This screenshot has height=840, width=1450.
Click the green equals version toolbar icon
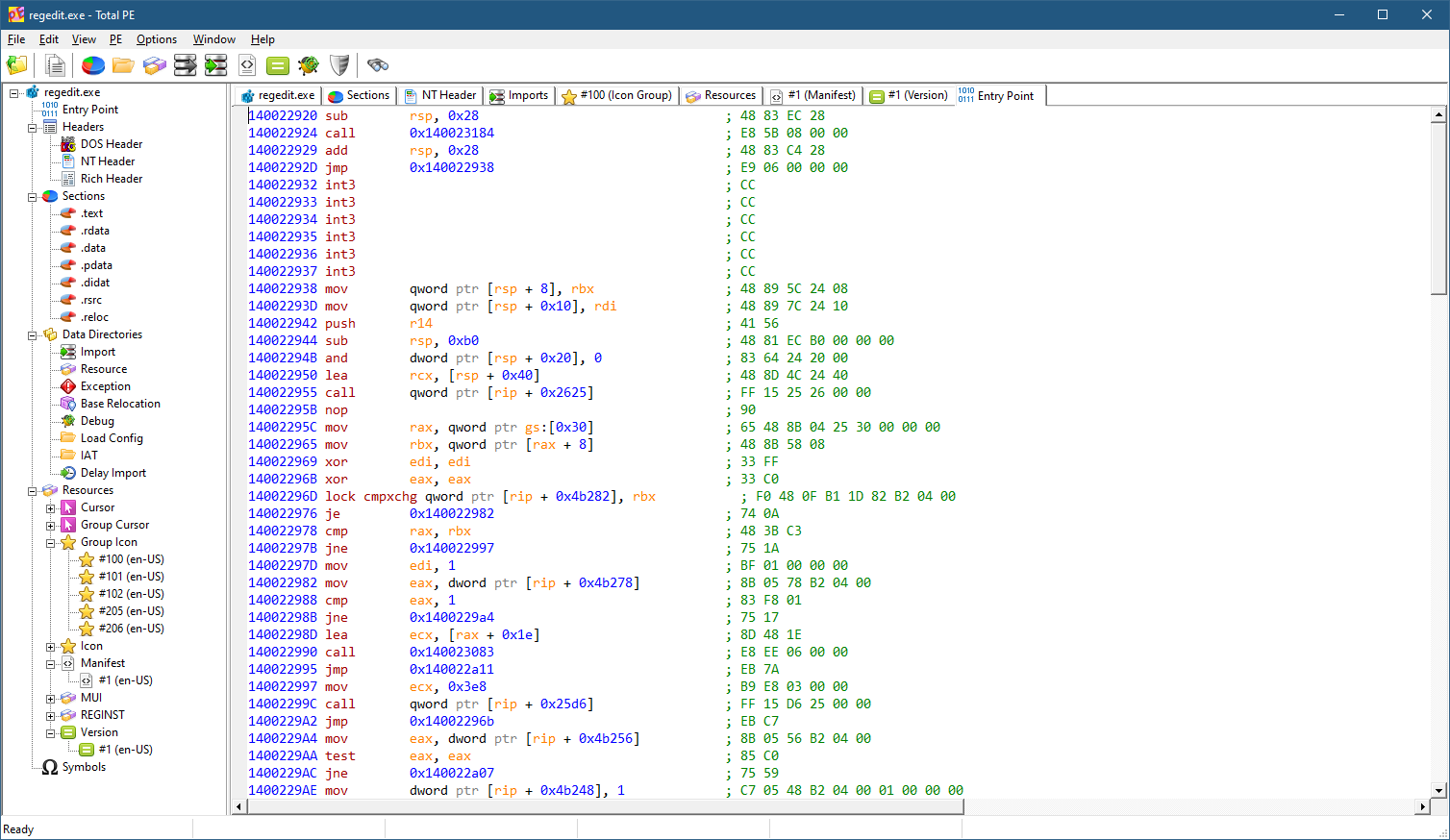(x=278, y=65)
